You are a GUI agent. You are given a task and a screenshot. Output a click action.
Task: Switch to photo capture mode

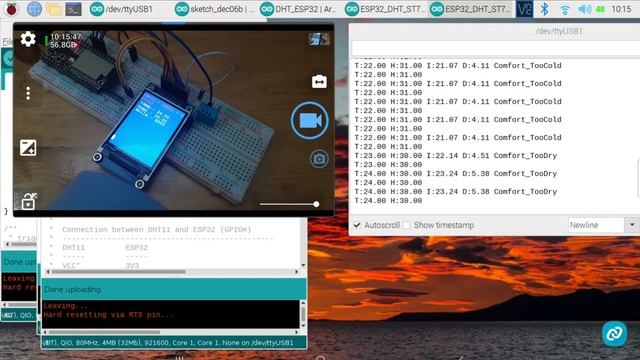[x=319, y=159]
